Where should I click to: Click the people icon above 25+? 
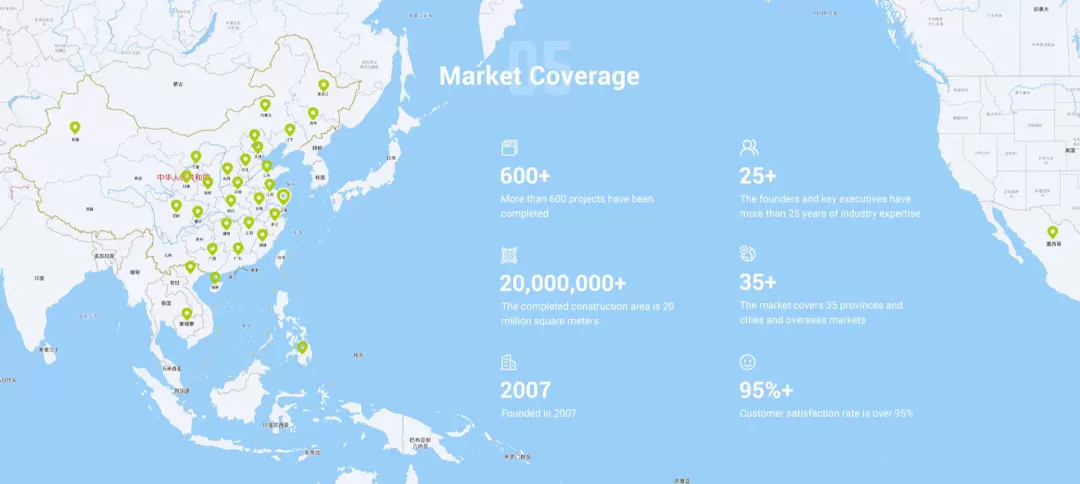[x=748, y=147]
